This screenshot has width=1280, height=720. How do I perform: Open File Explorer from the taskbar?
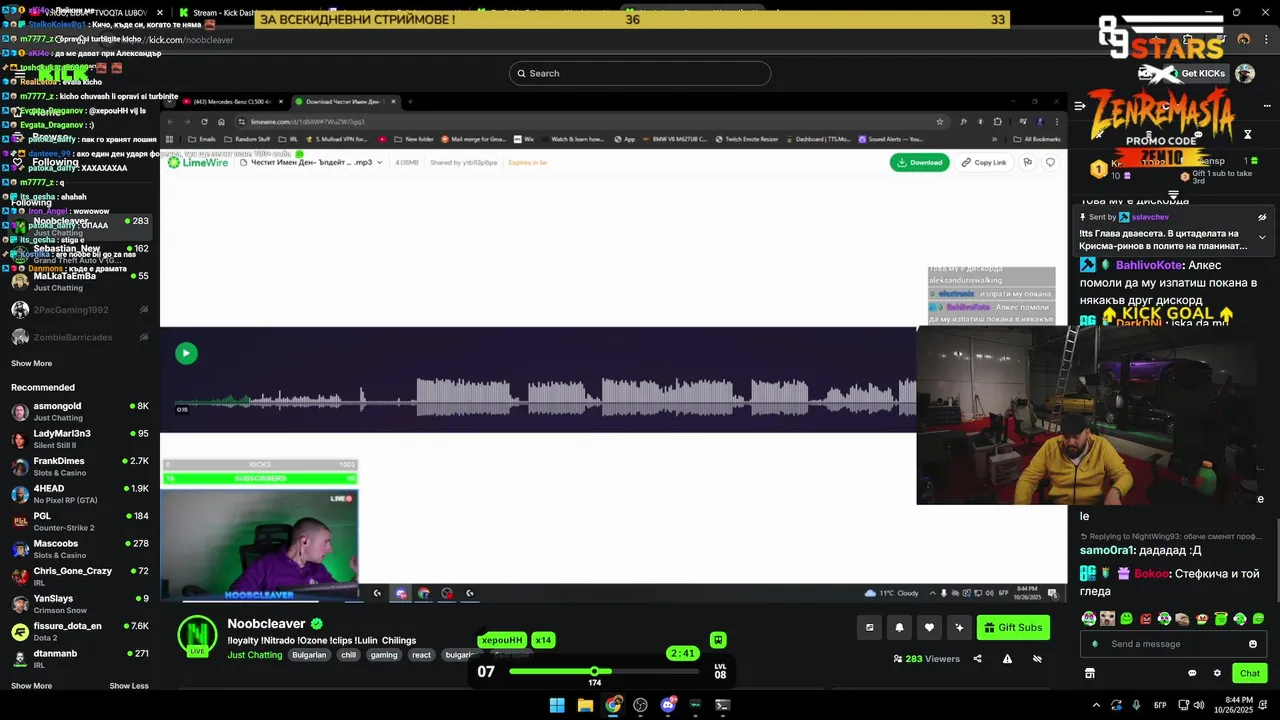[585, 705]
